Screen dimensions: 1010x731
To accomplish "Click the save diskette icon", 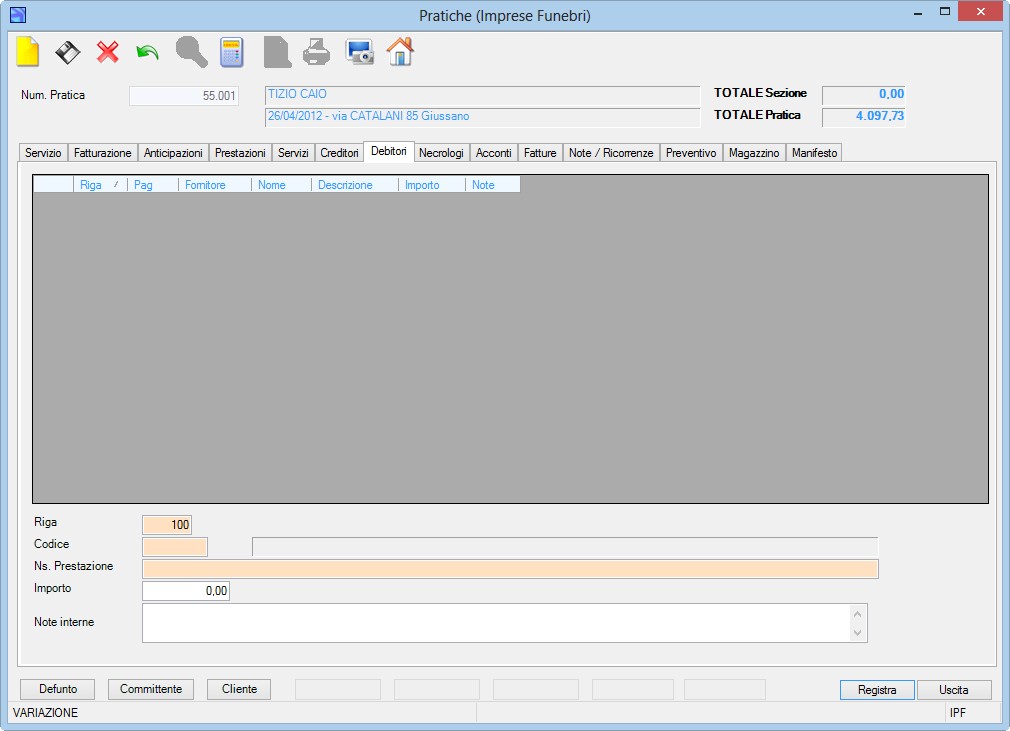I will 68,52.
